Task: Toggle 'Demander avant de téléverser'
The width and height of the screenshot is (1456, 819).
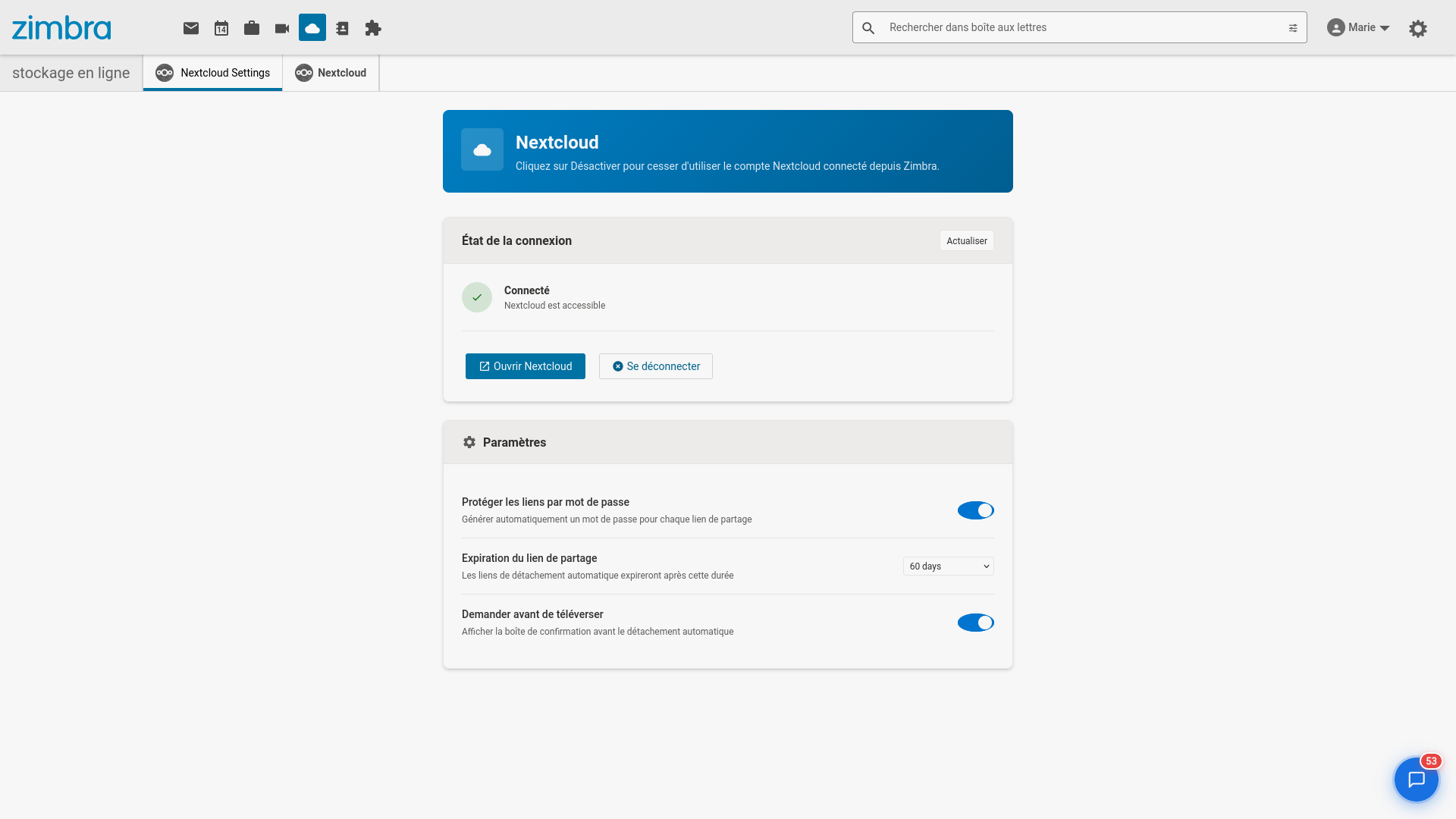Action: coord(975,623)
